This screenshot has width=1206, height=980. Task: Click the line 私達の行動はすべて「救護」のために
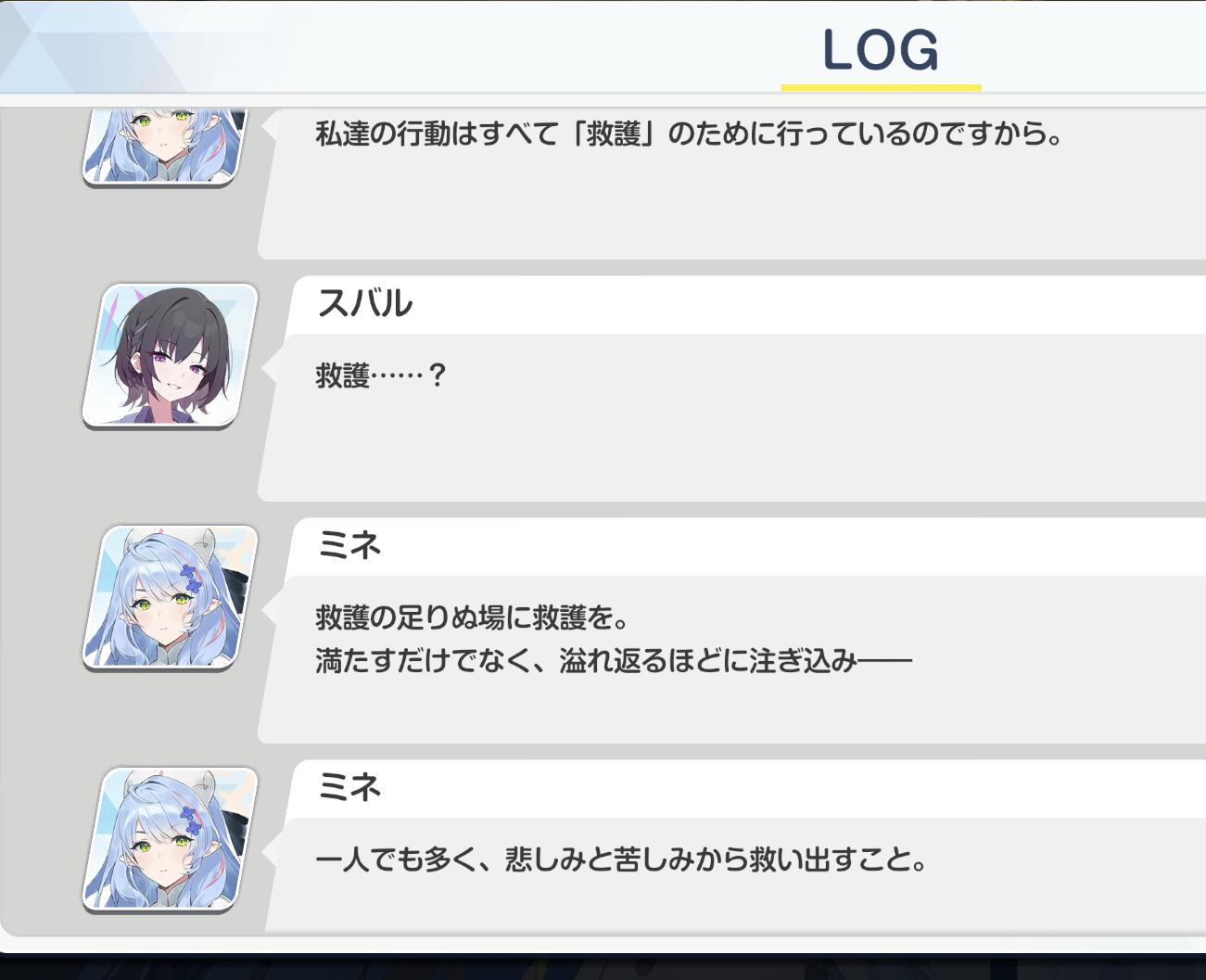(689, 134)
